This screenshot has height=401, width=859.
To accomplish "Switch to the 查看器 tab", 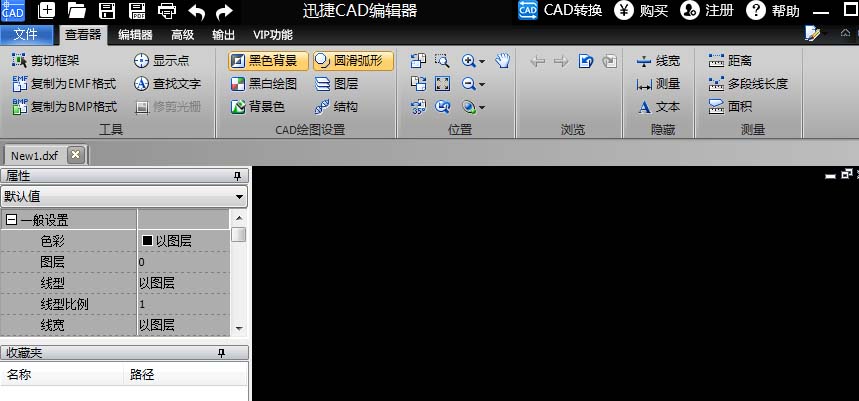I will (x=83, y=35).
